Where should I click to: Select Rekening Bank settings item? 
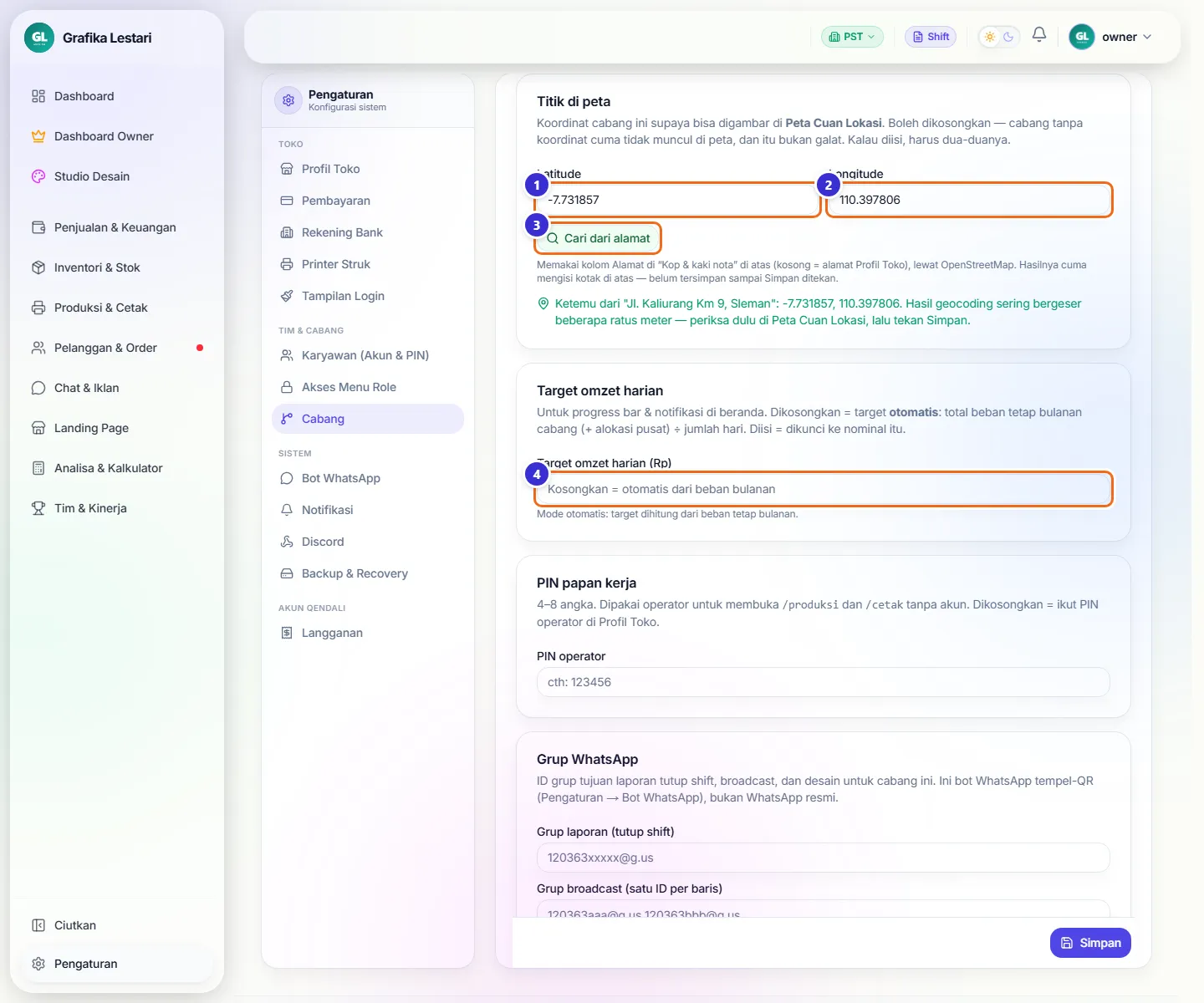coord(368,232)
